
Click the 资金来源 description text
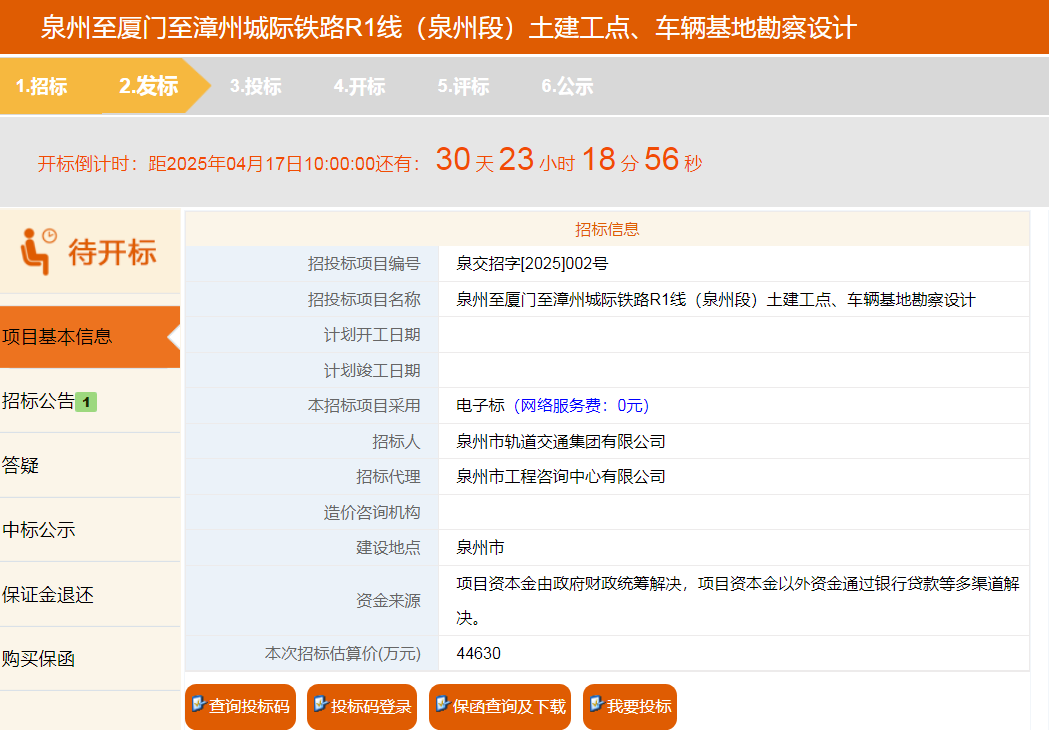[737, 601]
